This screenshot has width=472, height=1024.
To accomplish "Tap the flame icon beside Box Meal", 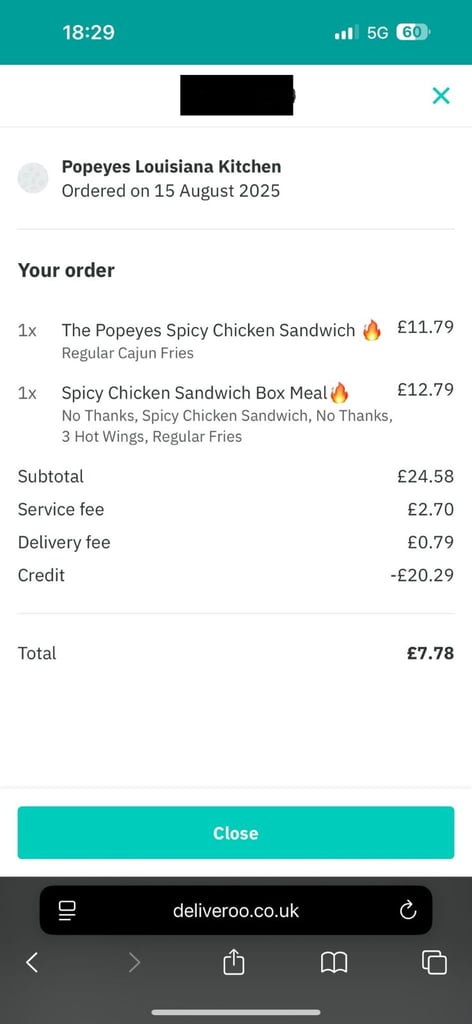I will 339,393.
